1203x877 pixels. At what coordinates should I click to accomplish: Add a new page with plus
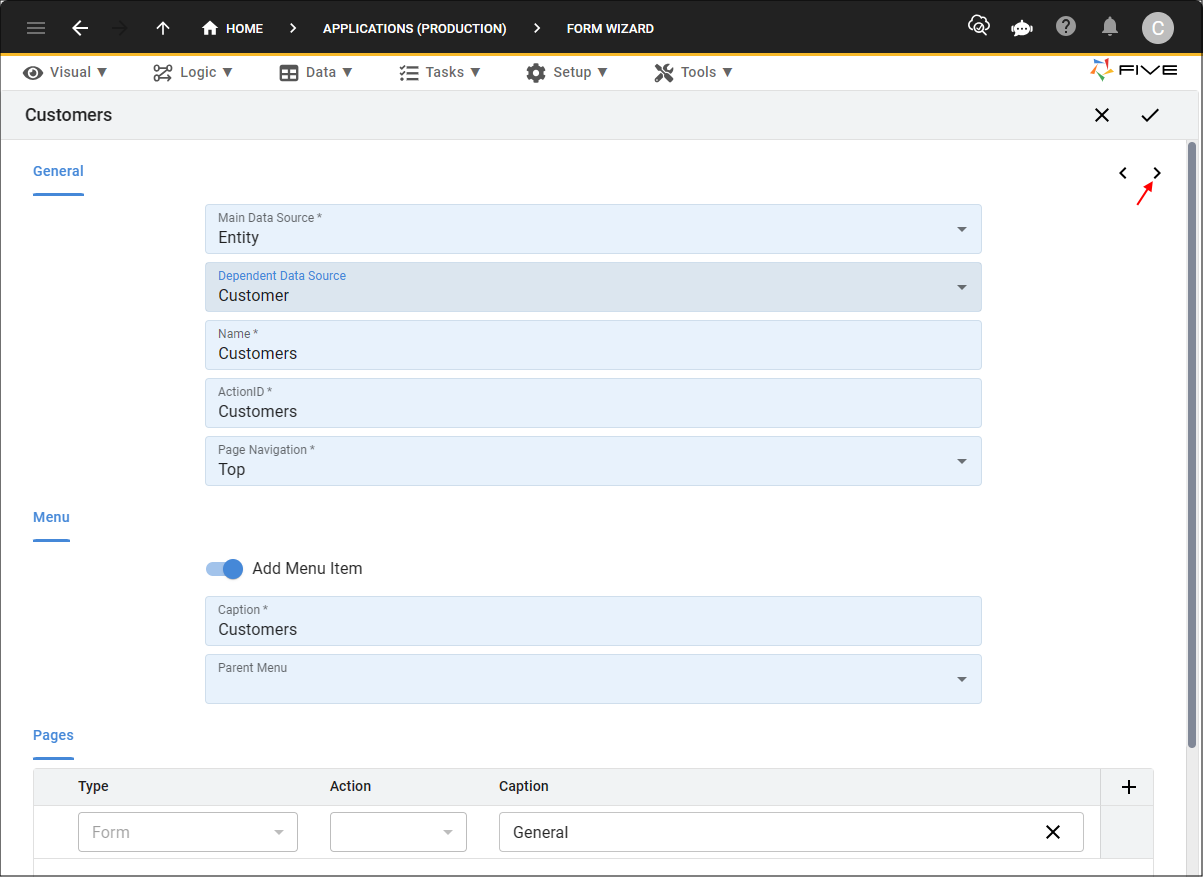[1129, 787]
